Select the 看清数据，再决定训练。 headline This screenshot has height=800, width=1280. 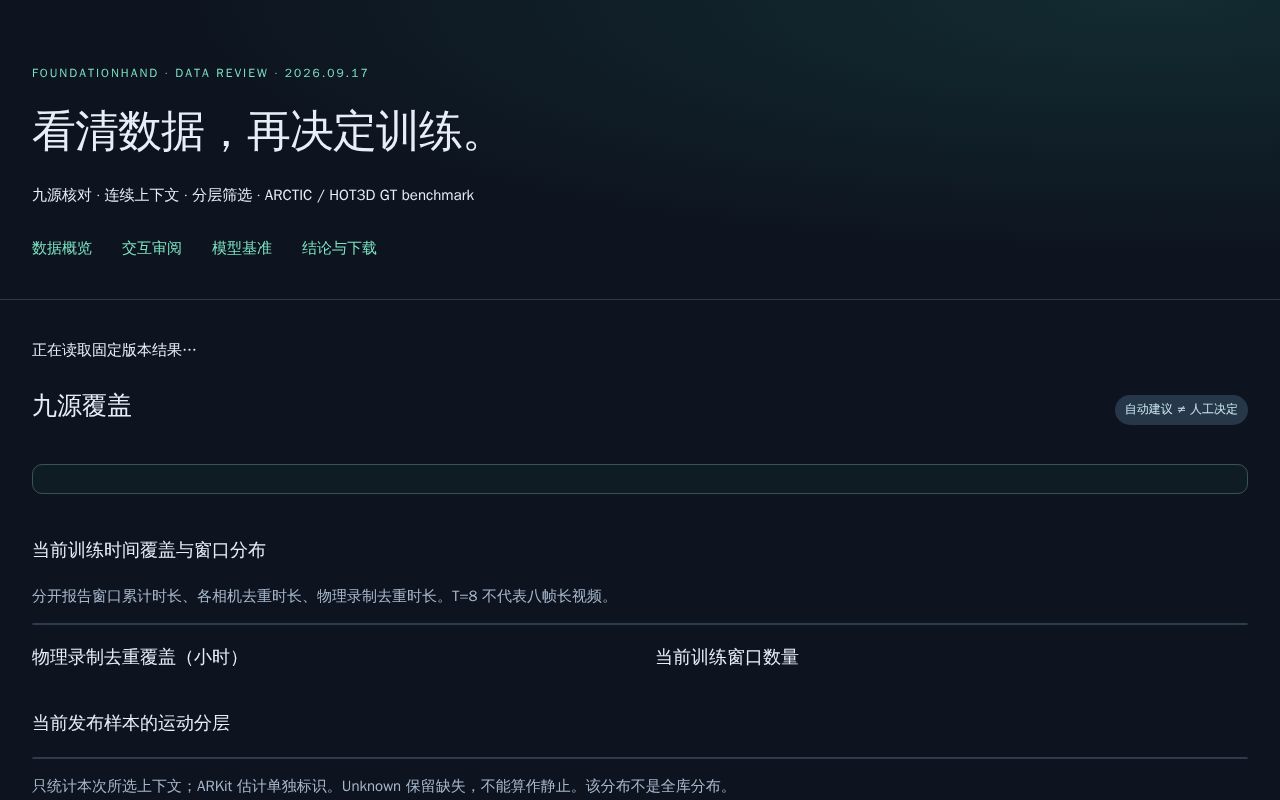(x=261, y=131)
